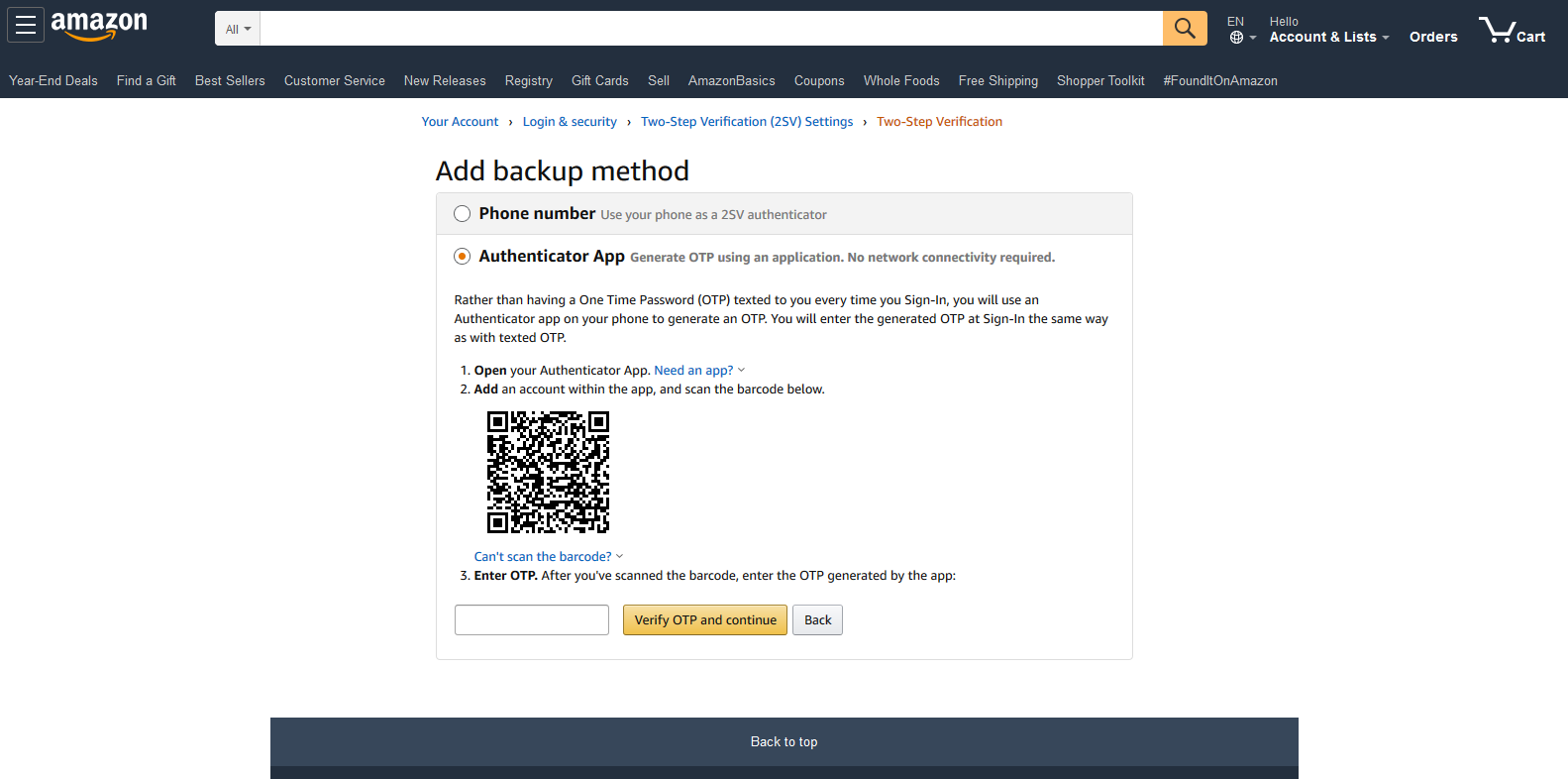This screenshot has height=779, width=1568.
Task: Open Two-Step Verification (2SV) Settings breadcrumb
Action: [x=747, y=122]
